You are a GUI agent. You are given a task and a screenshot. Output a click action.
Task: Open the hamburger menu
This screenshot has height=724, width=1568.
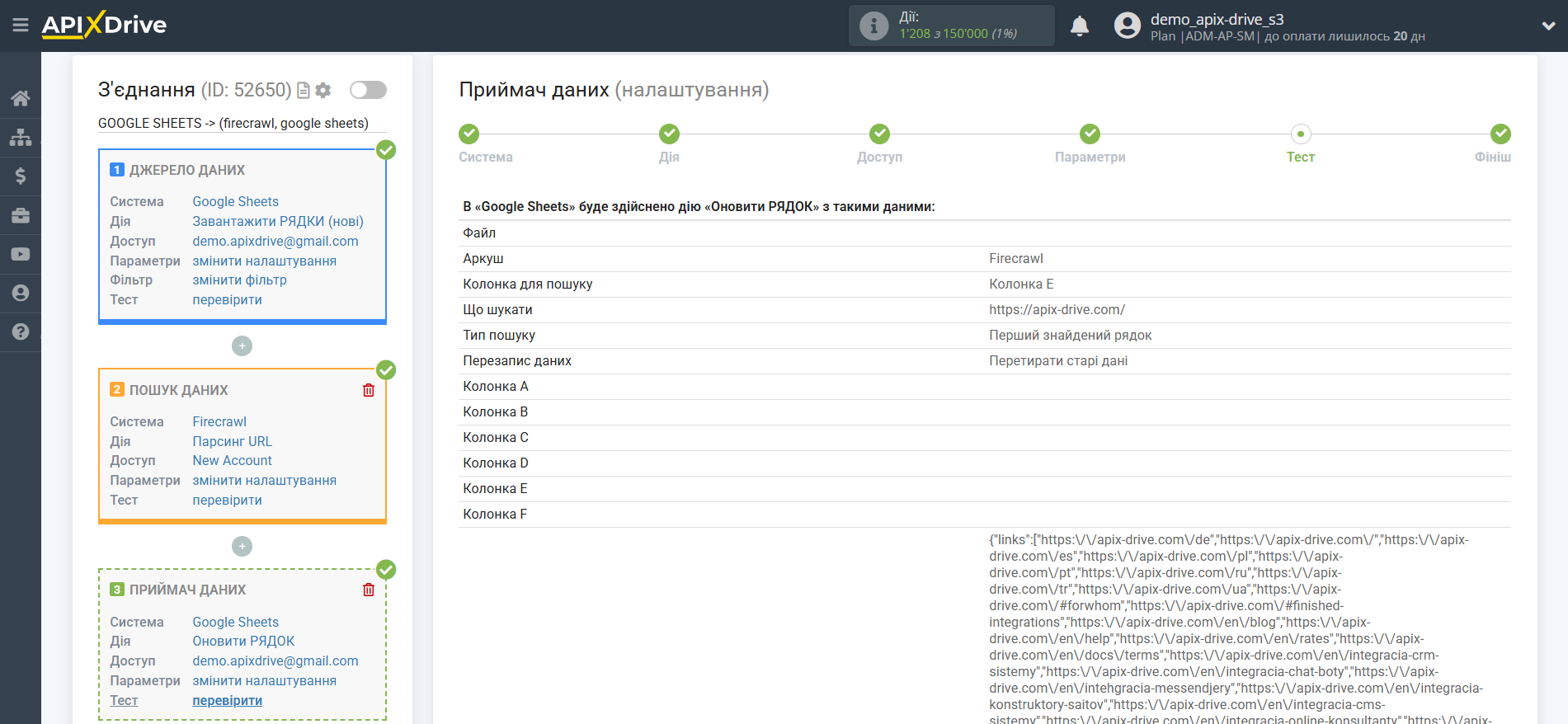(21, 26)
